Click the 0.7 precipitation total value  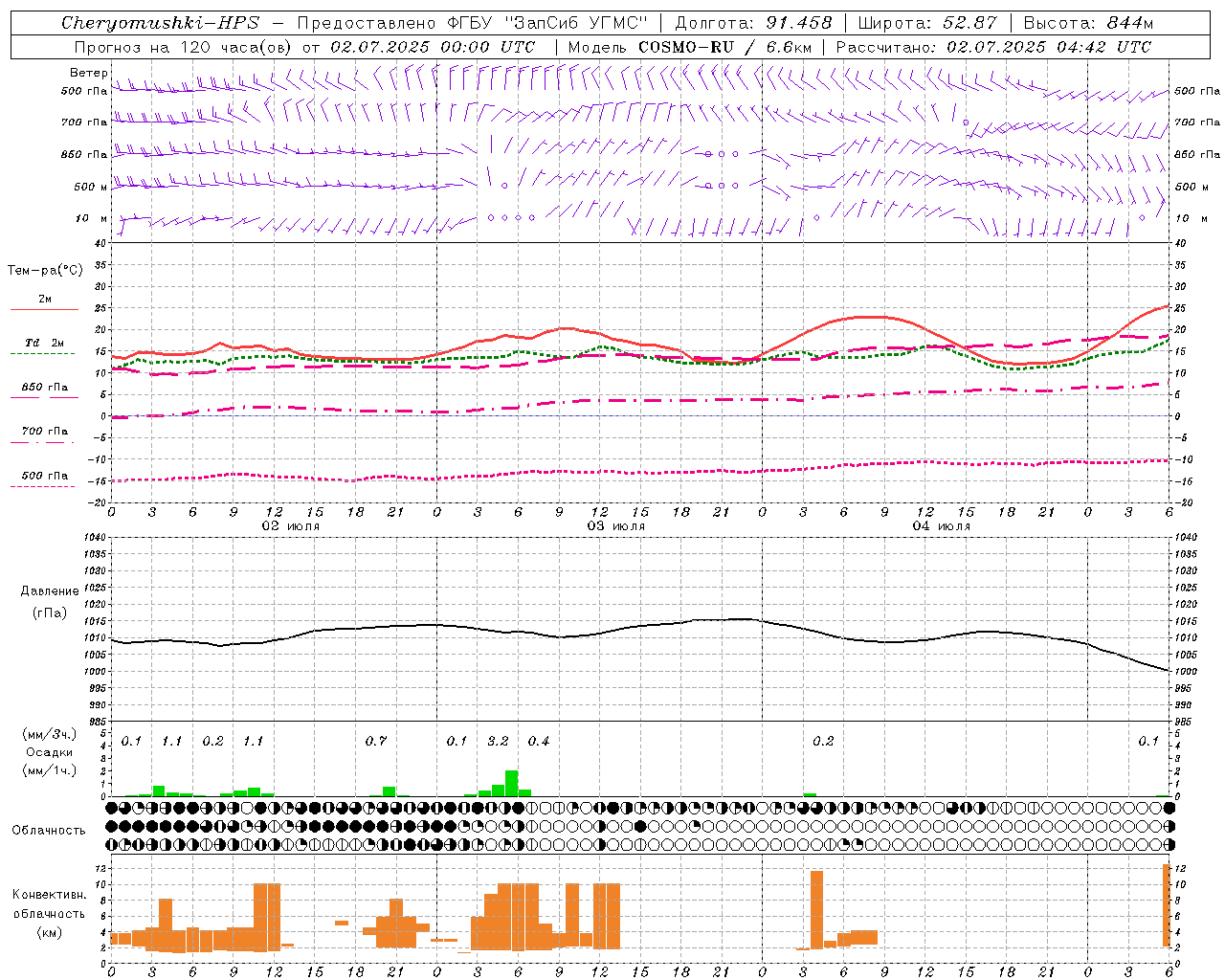pos(376,742)
